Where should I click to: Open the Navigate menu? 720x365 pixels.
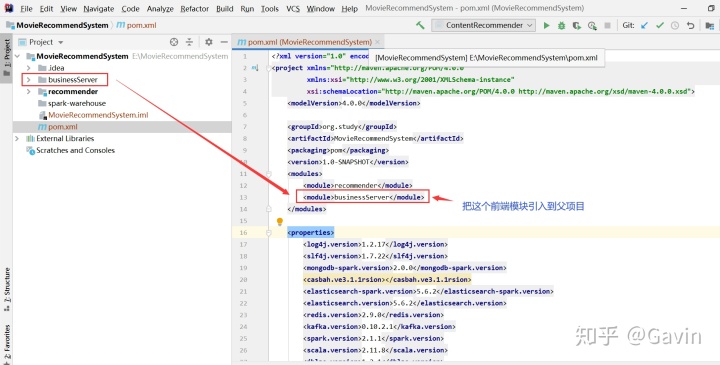tap(99, 9)
